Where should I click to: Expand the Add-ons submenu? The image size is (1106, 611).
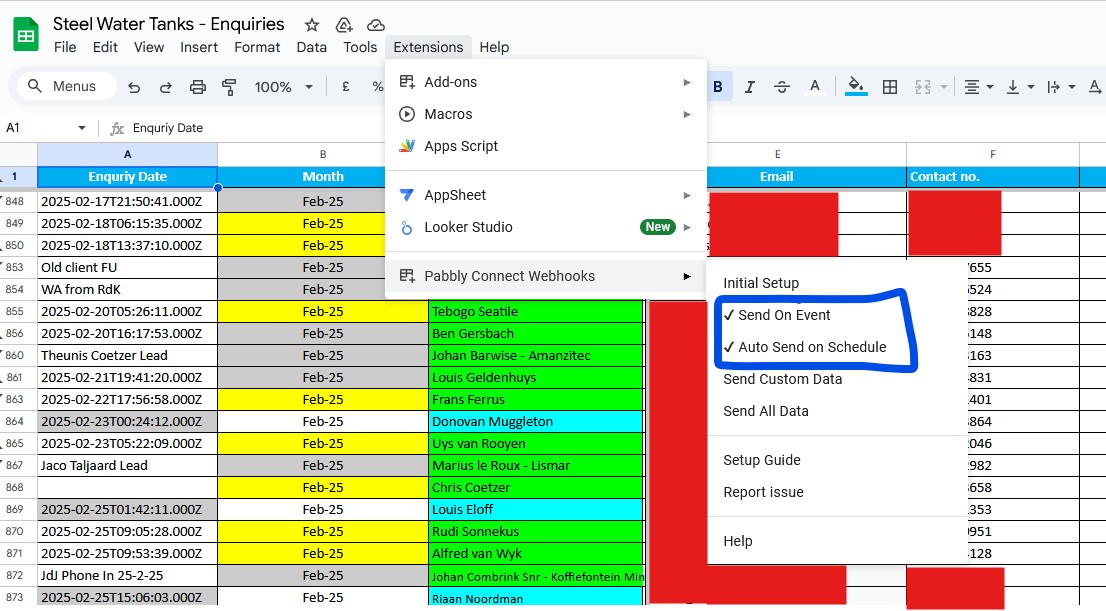pyautogui.click(x=546, y=82)
